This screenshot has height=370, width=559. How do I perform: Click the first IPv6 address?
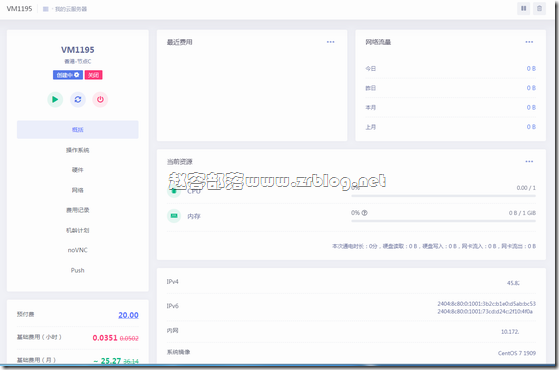coord(487,304)
